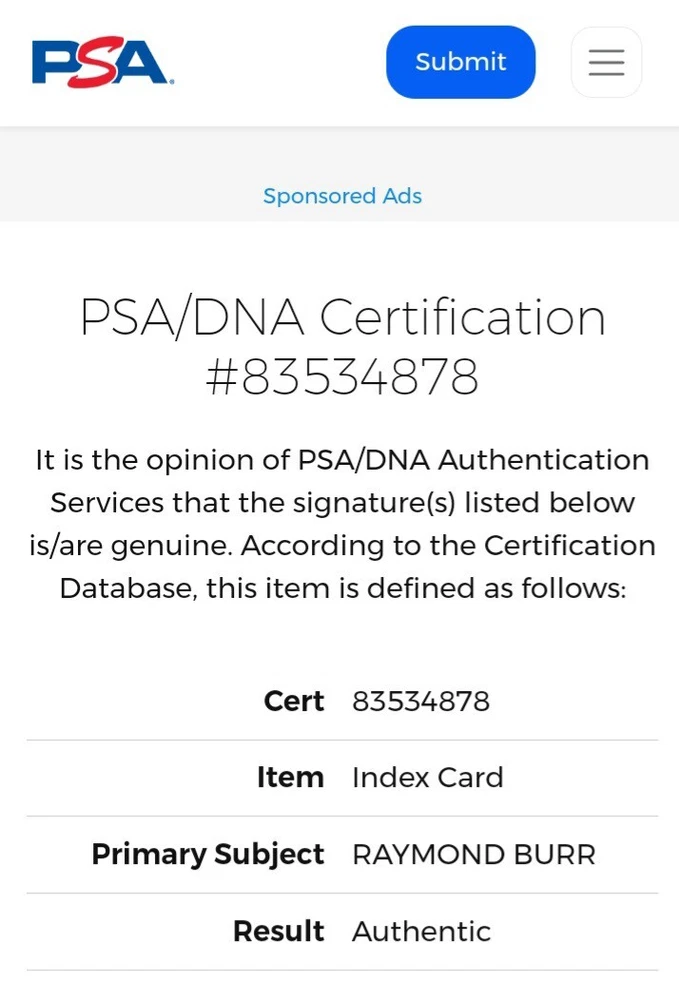The width and height of the screenshot is (679, 1000).
Task: Click the #83534878 number in the heading
Action: [342, 378]
